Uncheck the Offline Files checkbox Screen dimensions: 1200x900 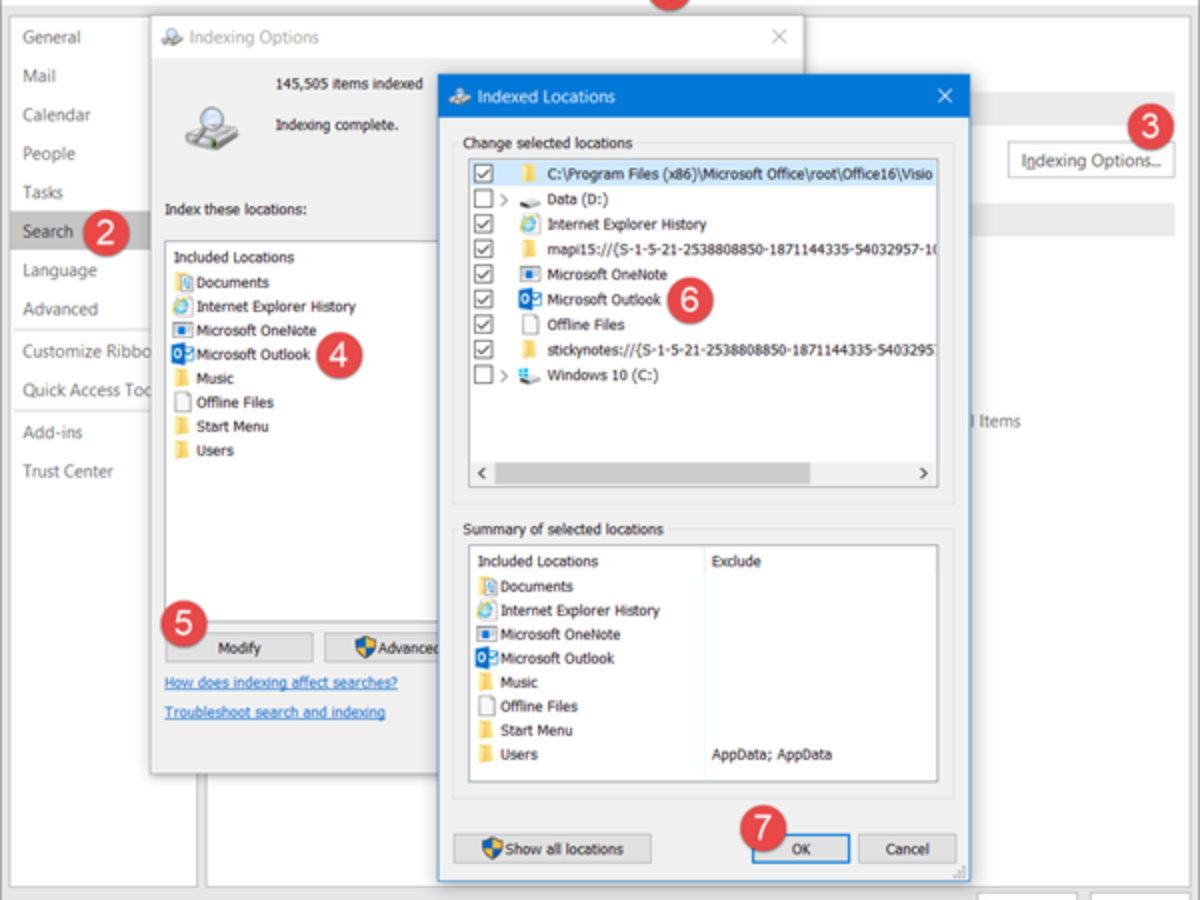coord(484,324)
